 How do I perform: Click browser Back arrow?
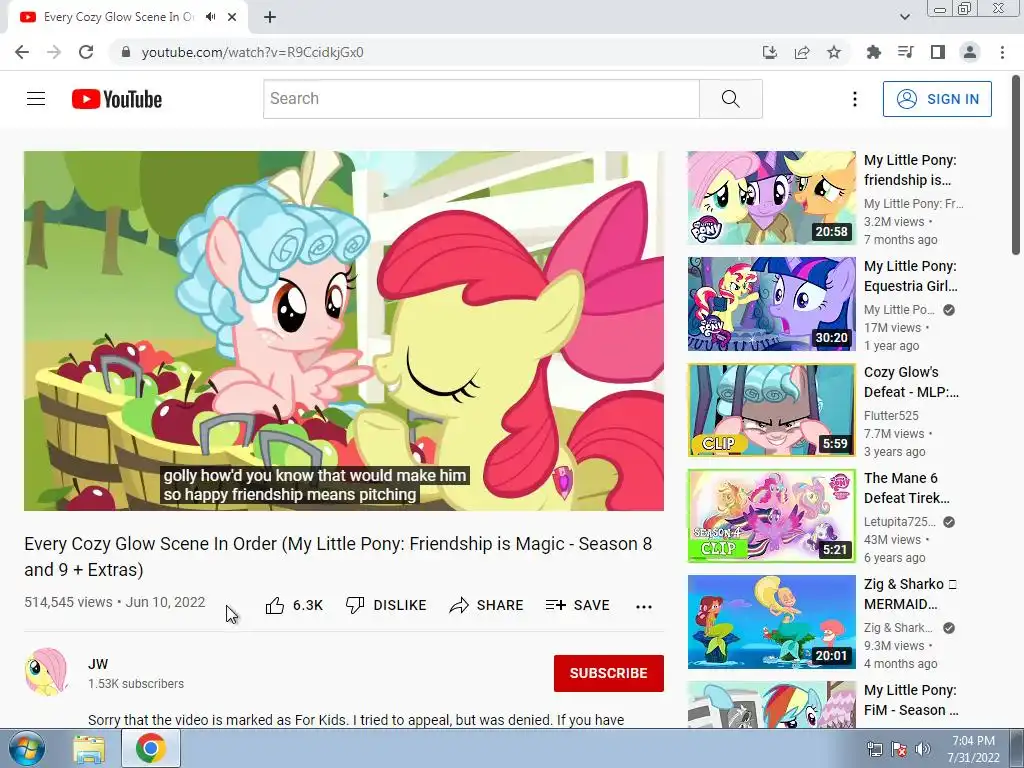pos(22,52)
